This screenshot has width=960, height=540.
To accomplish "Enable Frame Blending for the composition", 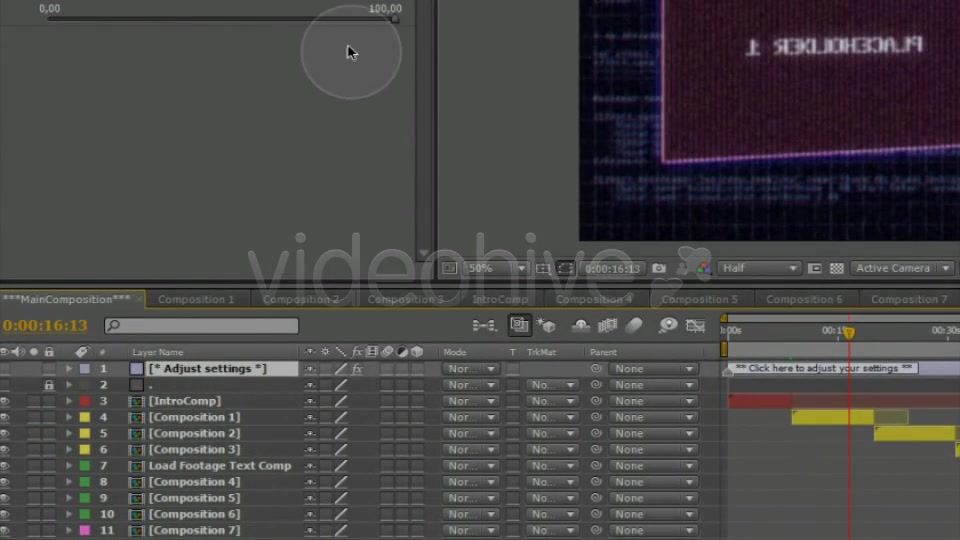I will [607, 326].
